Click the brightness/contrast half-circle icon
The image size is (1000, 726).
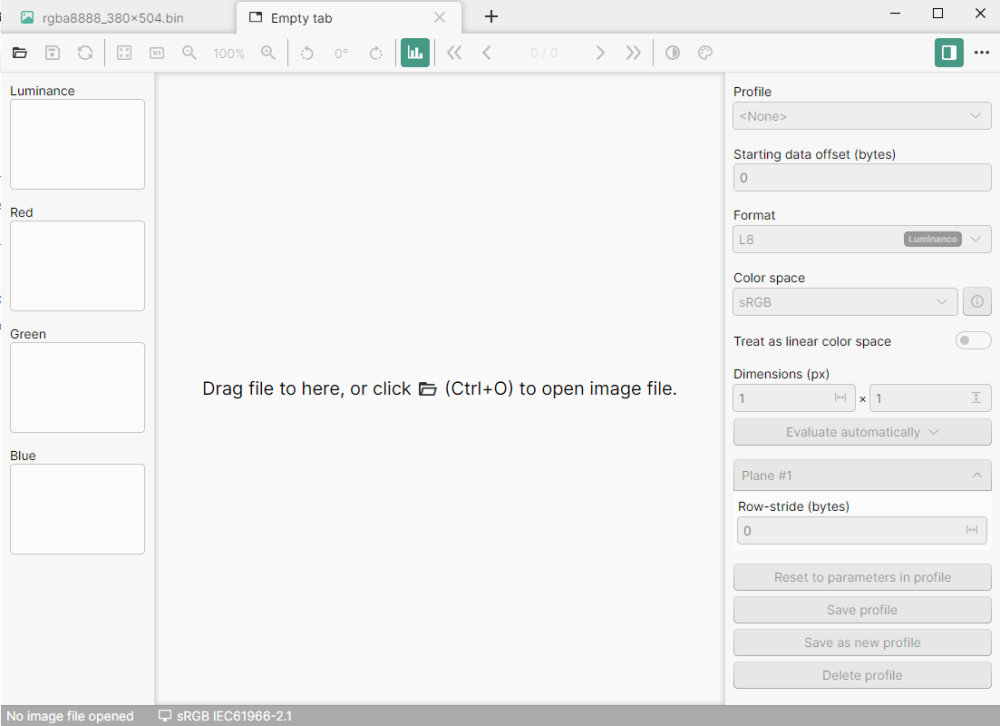[673, 53]
